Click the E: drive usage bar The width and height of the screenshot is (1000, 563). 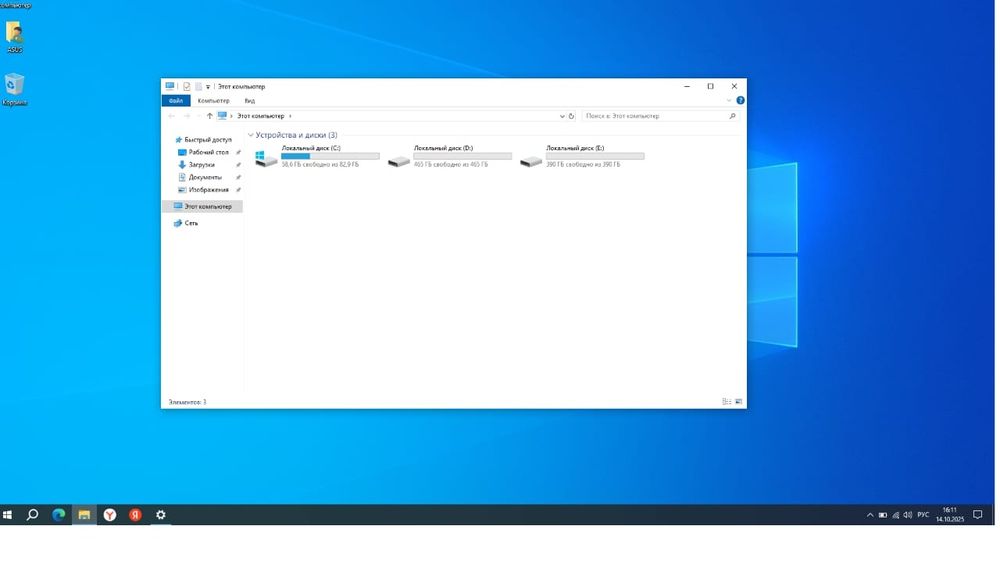point(595,156)
